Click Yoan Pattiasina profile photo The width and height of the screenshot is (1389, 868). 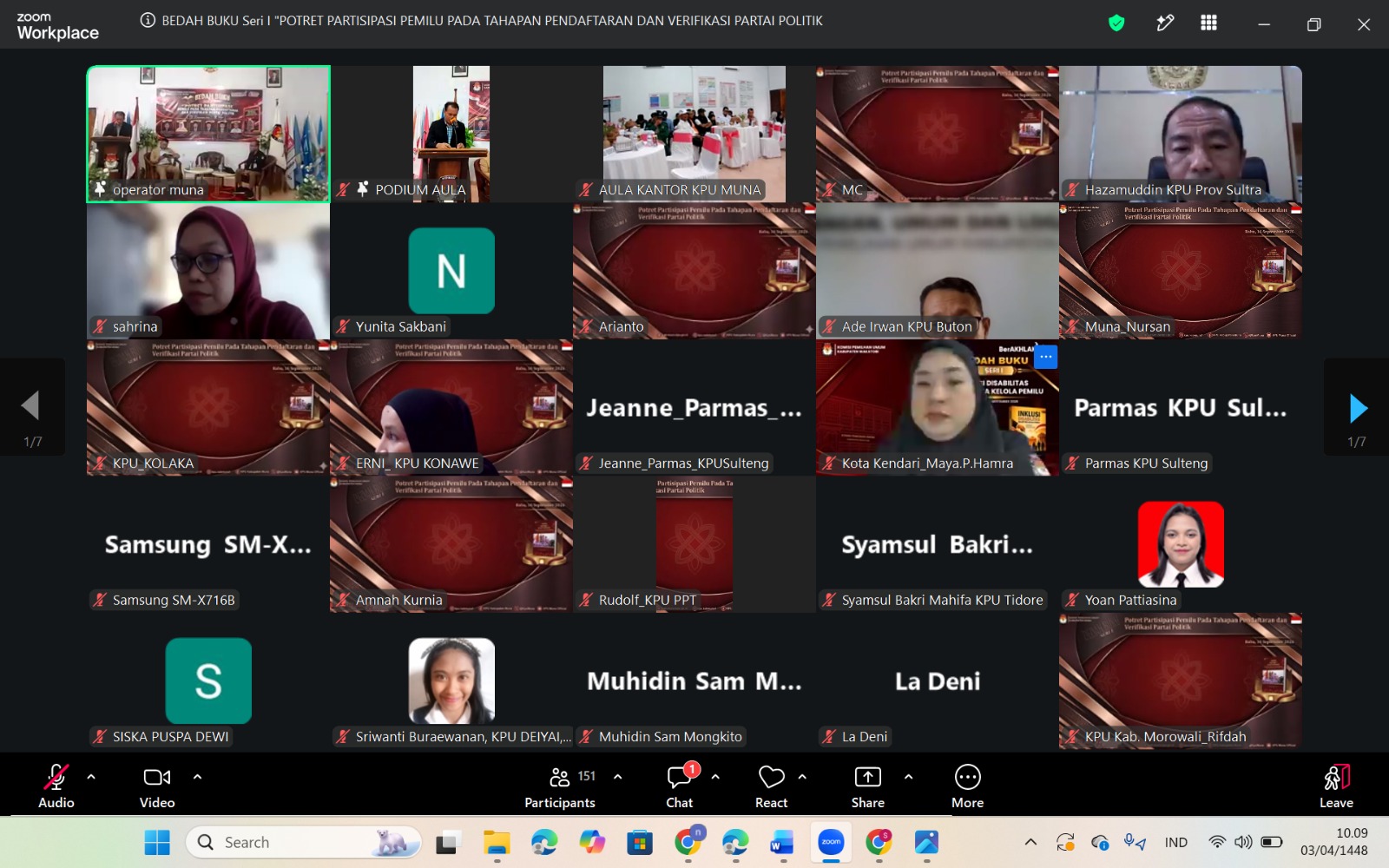click(1181, 544)
